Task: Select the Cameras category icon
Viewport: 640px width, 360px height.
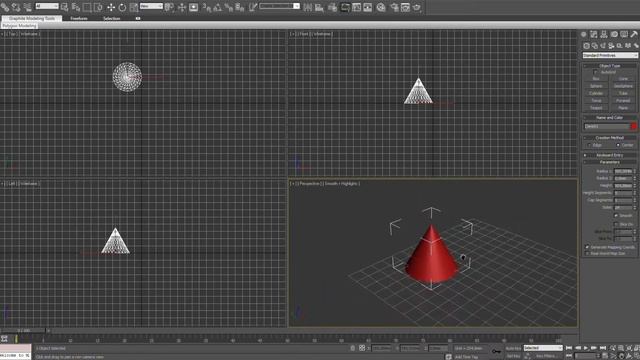Action: pyautogui.click(x=611, y=46)
